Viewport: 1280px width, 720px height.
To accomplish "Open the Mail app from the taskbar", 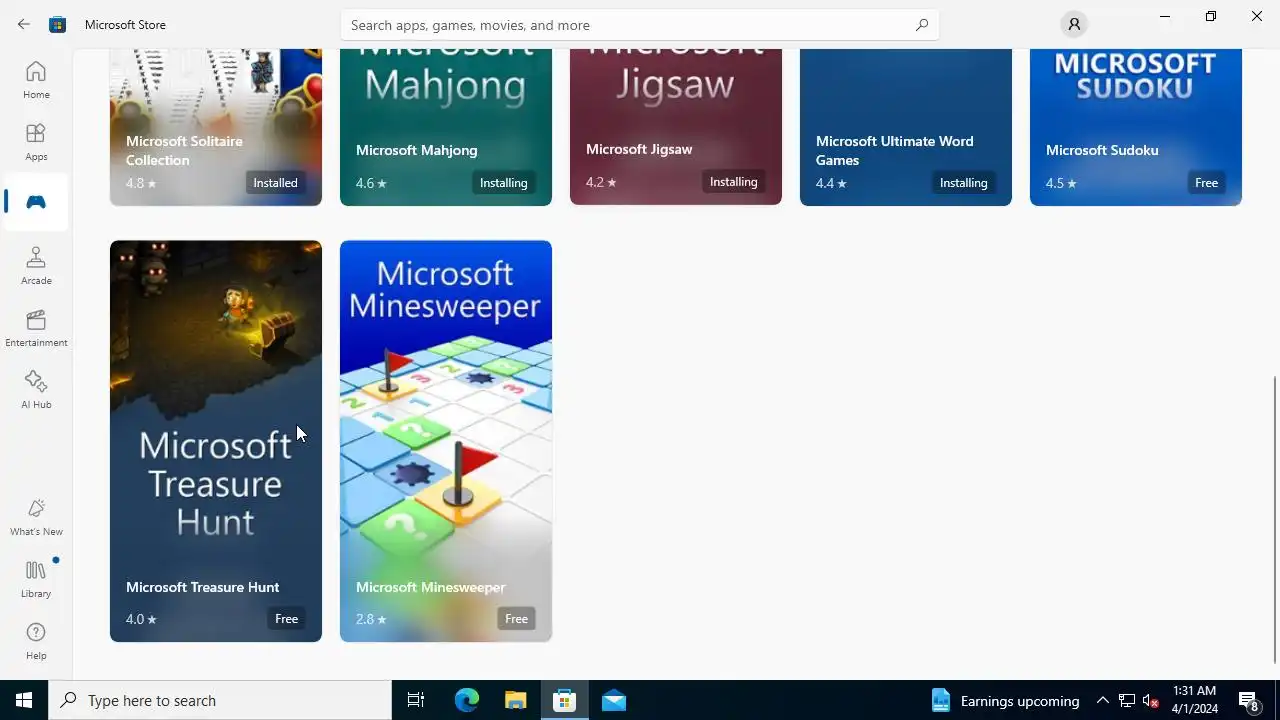I will [614, 700].
